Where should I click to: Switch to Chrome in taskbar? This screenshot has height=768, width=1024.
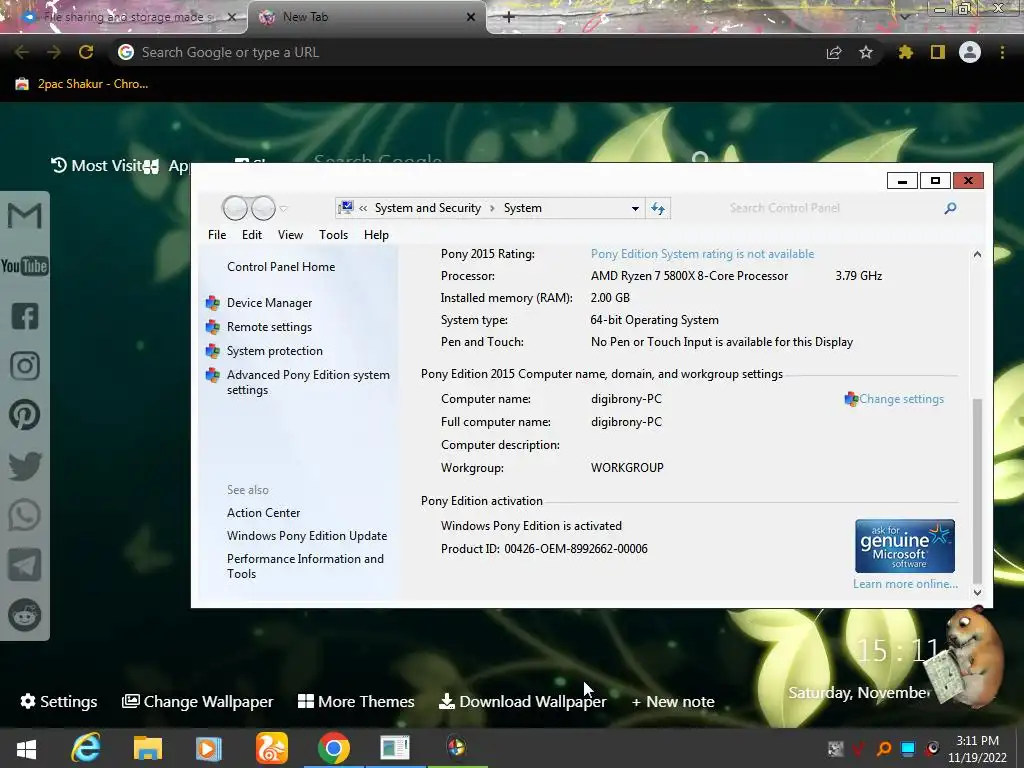click(x=333, y=747)
